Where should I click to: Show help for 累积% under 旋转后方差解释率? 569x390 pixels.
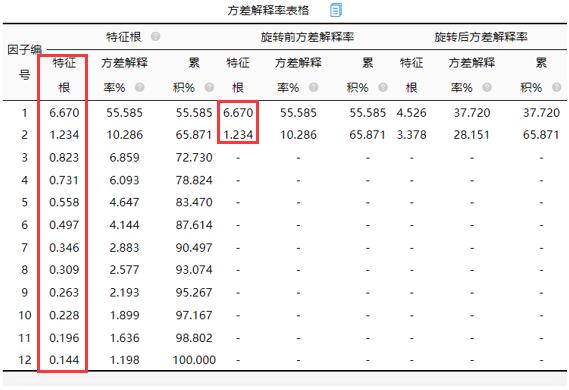(x=556, y=87)
